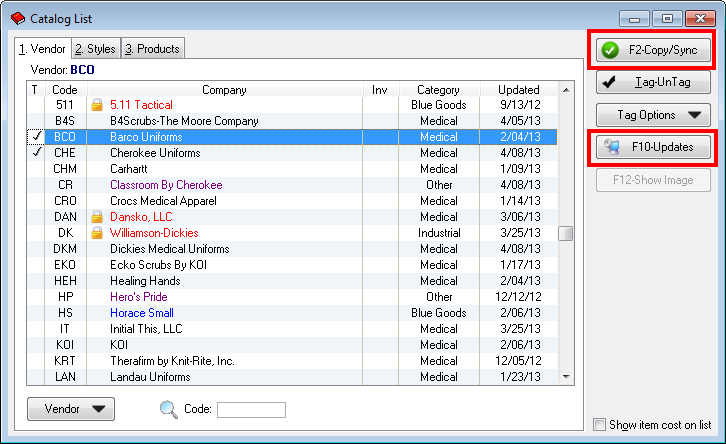The width and height of the screenshot is (726, 444).
Task: Select the Dickies Medical Uniforms row
Action: [x=292, y=249]
